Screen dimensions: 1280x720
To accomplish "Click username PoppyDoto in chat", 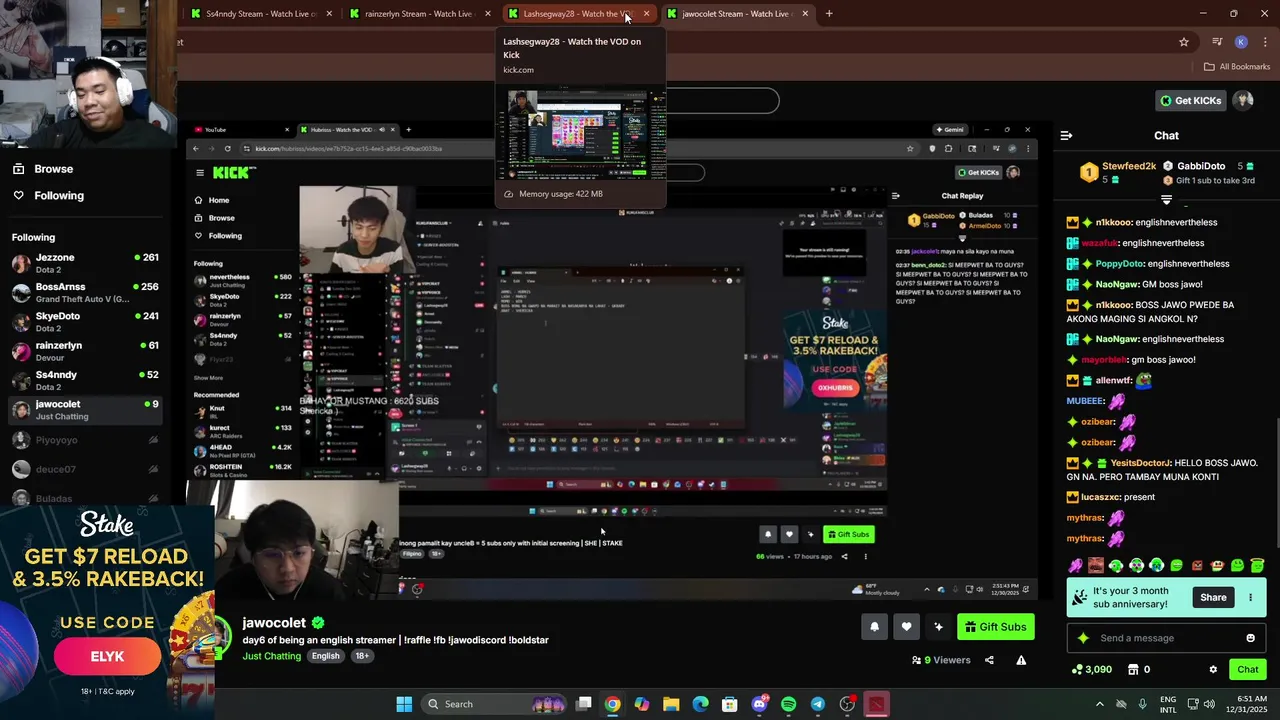I will pyautogui.click(x=1117, y=264).
